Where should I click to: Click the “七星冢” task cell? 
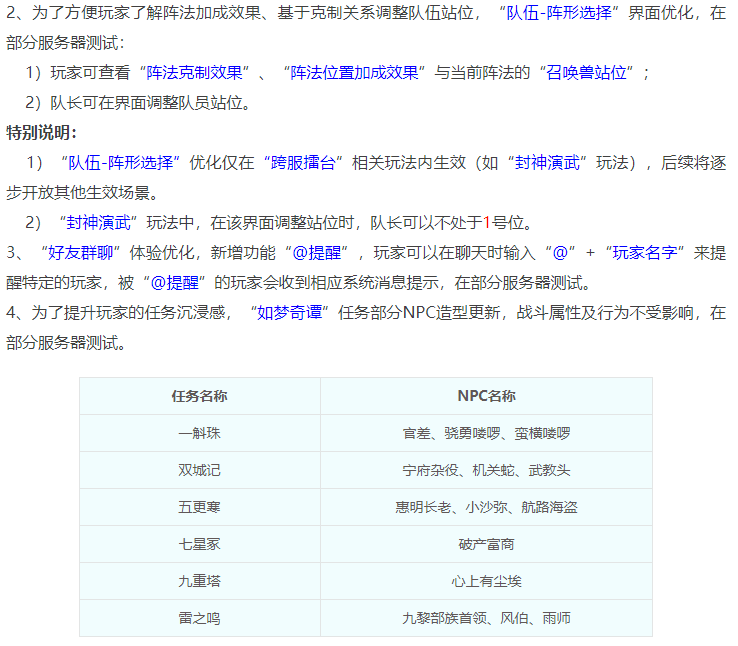click(199, 544)
